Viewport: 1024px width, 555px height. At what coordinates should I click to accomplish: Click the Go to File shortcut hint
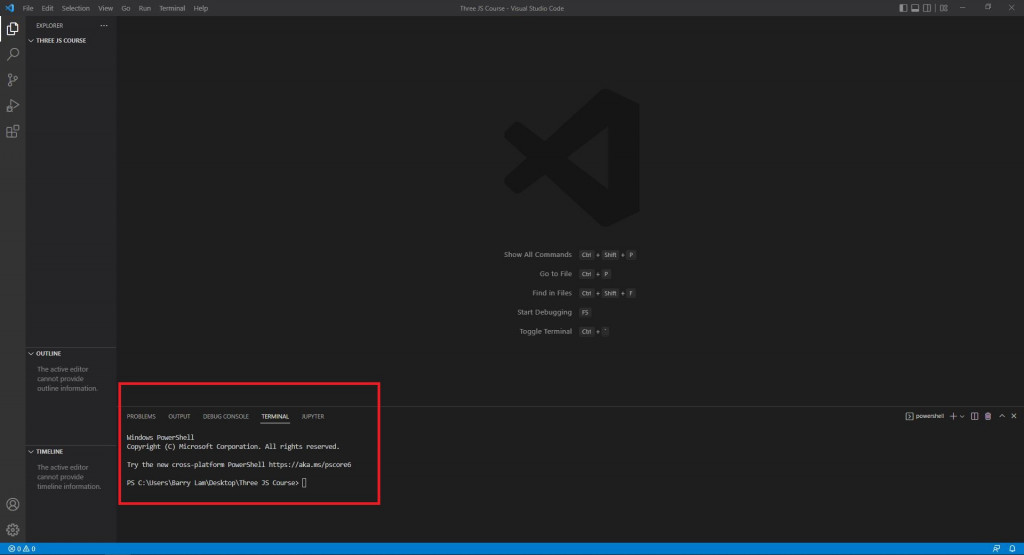575,274
